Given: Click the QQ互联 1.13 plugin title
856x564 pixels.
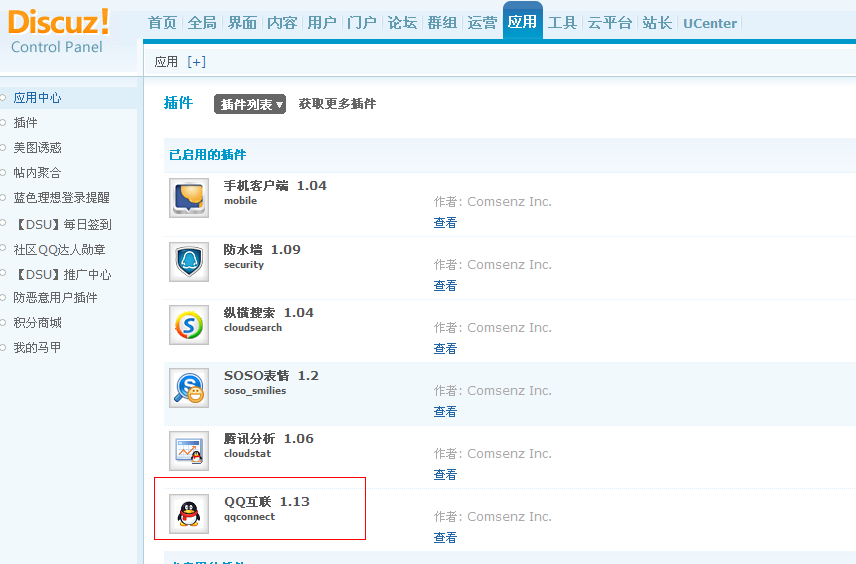Looking at the screenshot, I should (267, 502).
